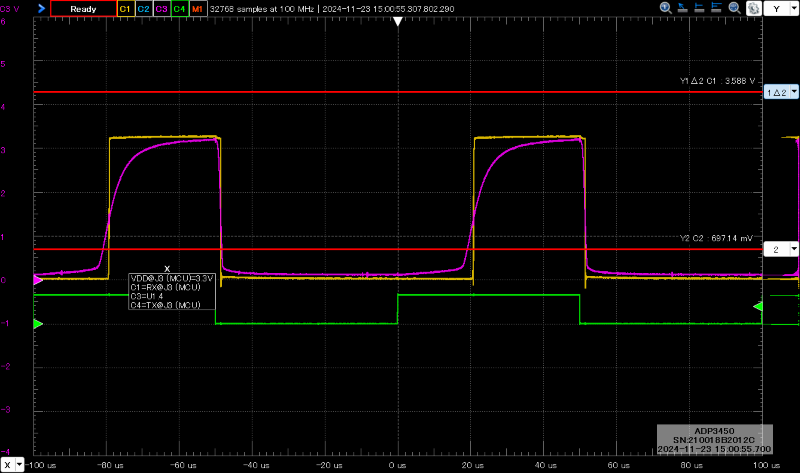
Task: Click the trigger position marker at top
Action: [397, 21]
